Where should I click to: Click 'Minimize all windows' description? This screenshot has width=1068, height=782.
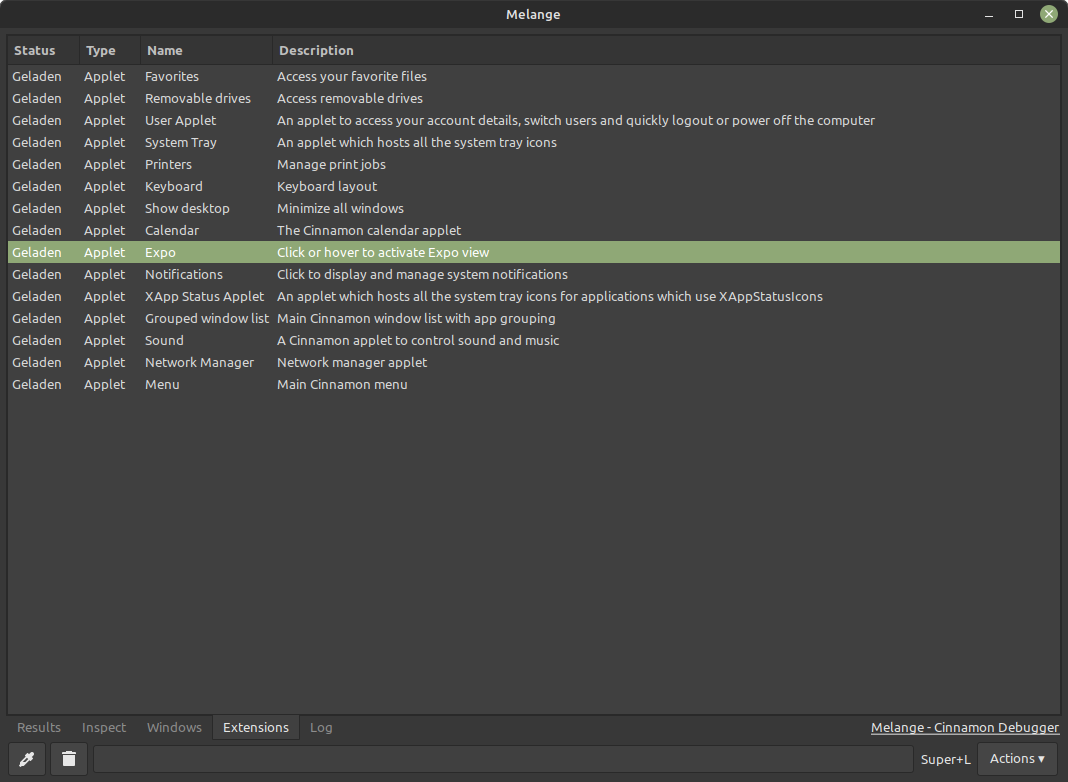(340, 208)
